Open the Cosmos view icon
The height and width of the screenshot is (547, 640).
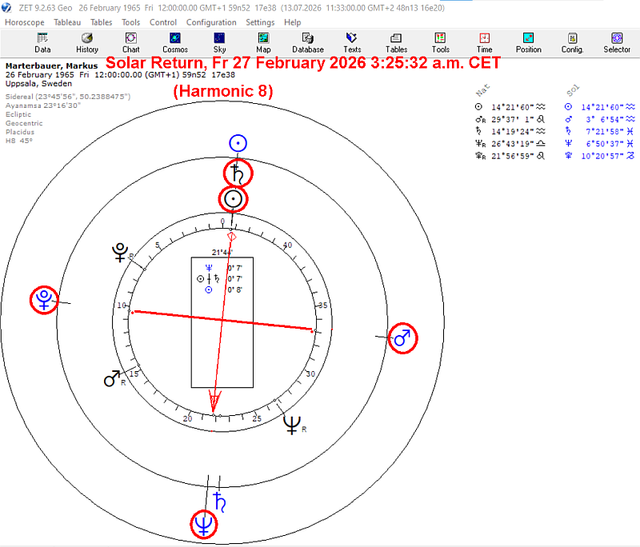tap(175, 43)
